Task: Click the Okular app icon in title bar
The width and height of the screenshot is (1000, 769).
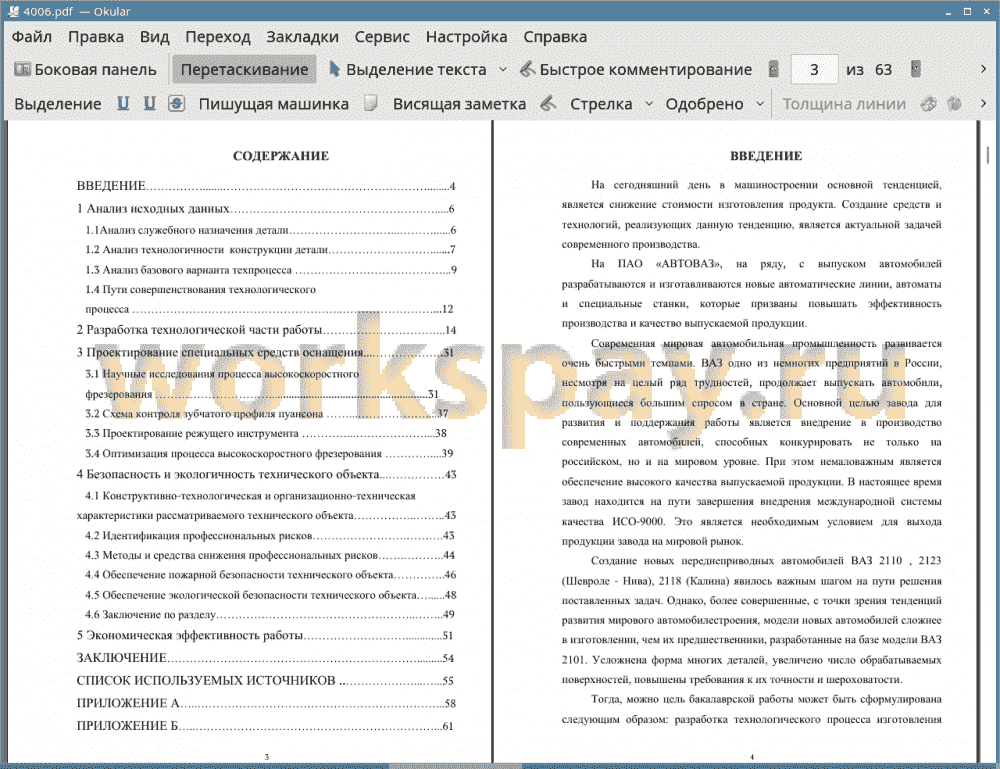Action: (x=13, y=11)
